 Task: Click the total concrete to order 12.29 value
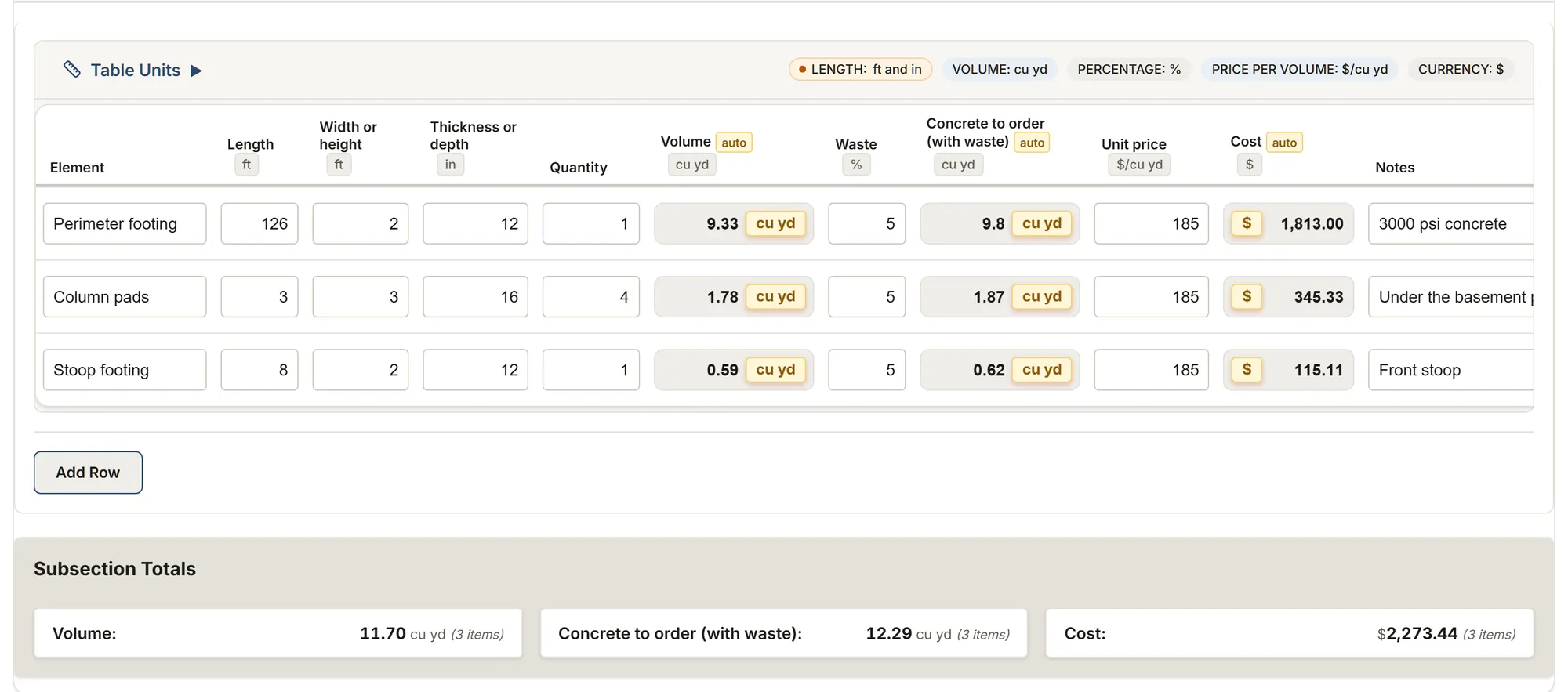coord(888,633)
